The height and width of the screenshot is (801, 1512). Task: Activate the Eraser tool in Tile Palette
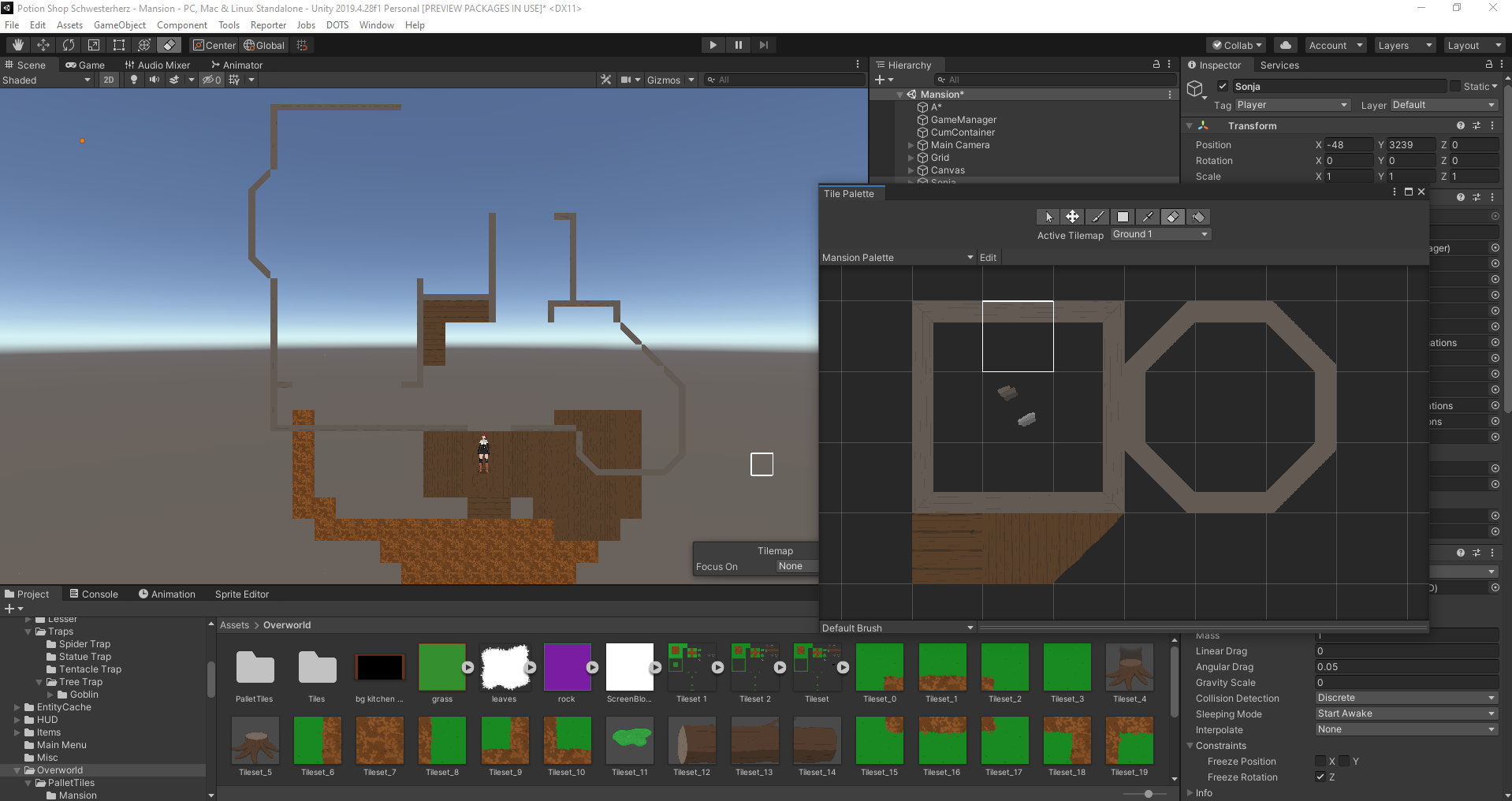tap(1173, 217)
